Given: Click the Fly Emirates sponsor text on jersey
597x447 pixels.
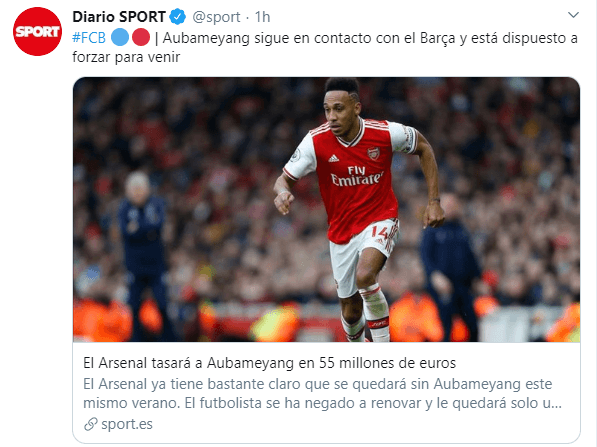Looking at the screenshot, I should [x=357, y=176].
